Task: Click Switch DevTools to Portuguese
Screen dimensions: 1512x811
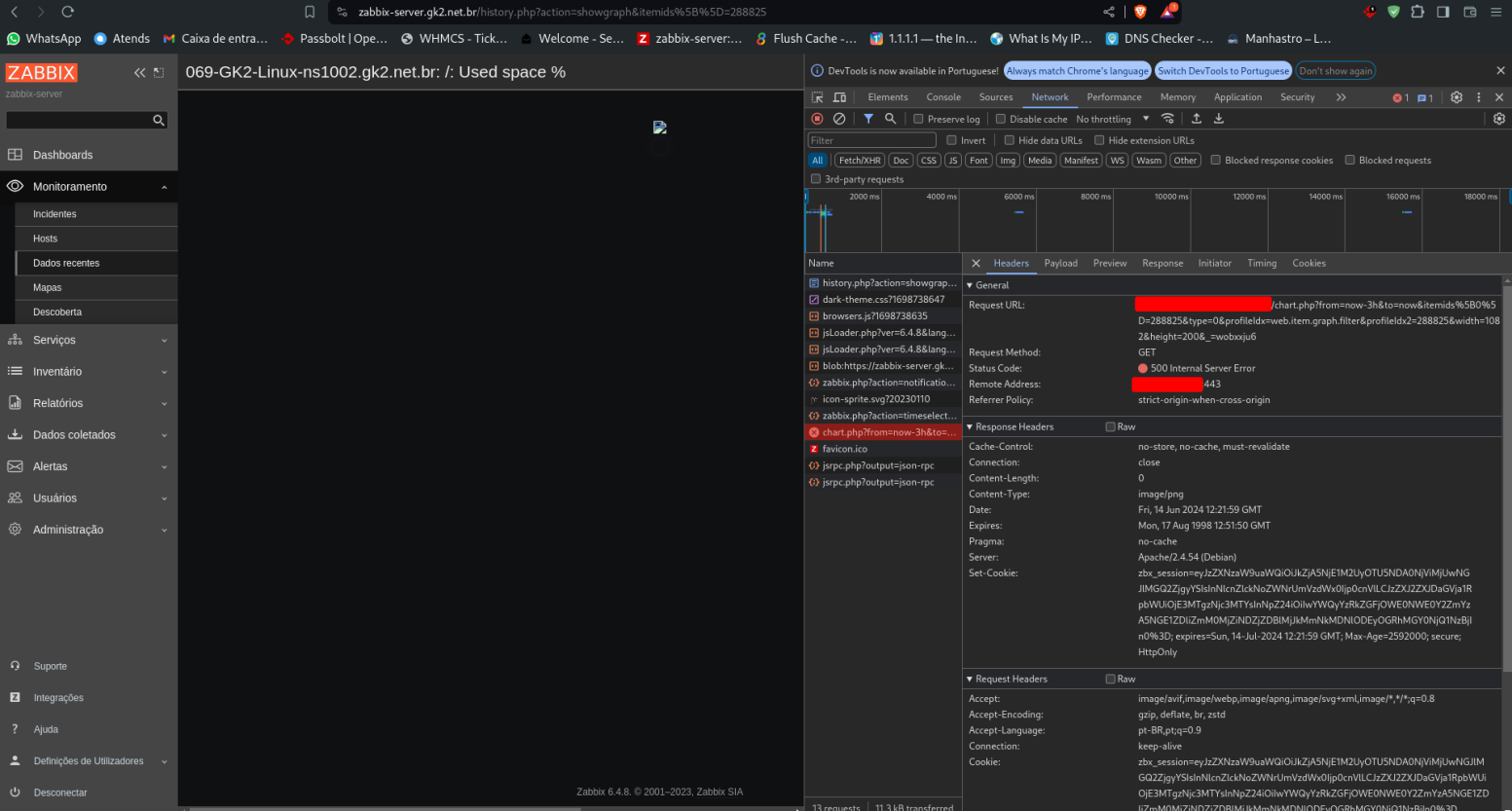Action: coord(1223,71)
